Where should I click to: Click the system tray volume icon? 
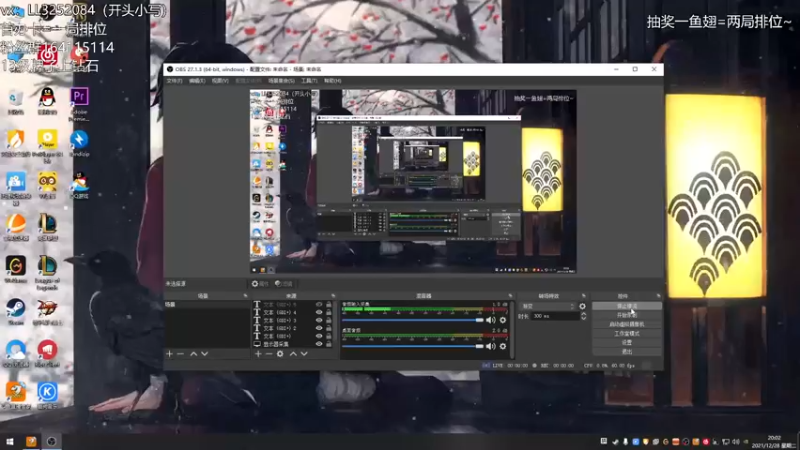tap(736, 441)
